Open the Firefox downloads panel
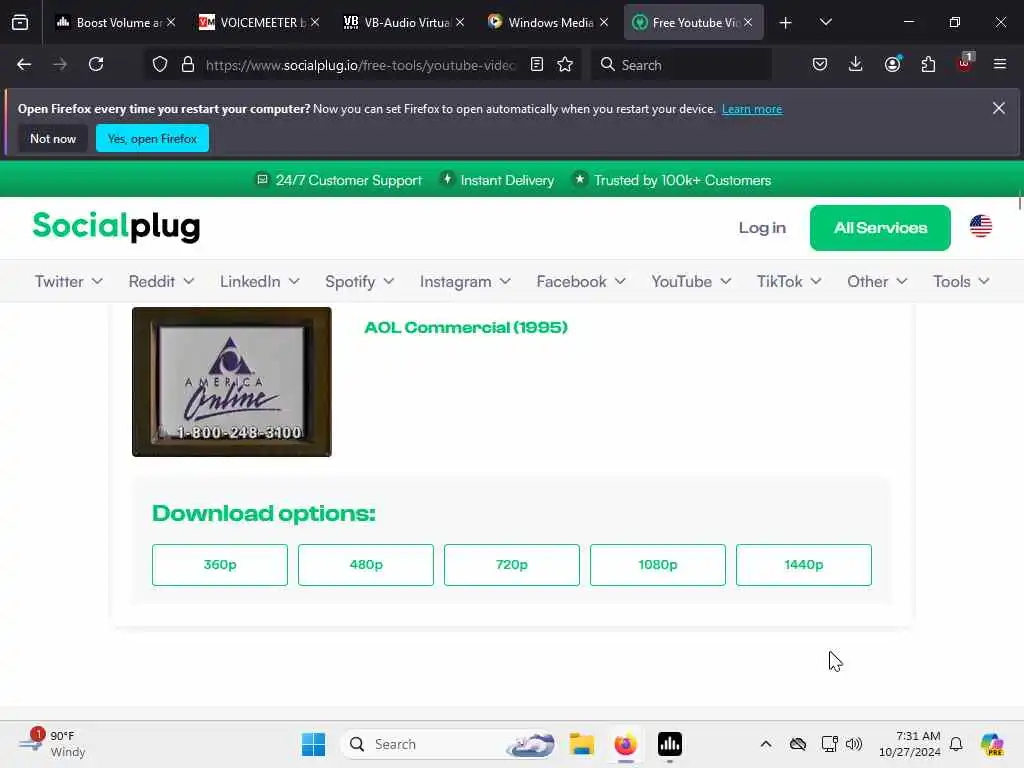1024x768 pixels. 856,64
